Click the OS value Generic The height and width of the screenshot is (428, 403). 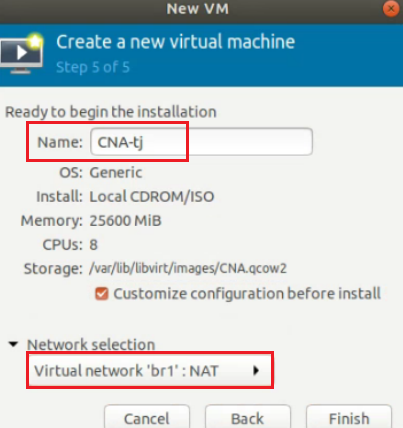[x=116, y=173]
